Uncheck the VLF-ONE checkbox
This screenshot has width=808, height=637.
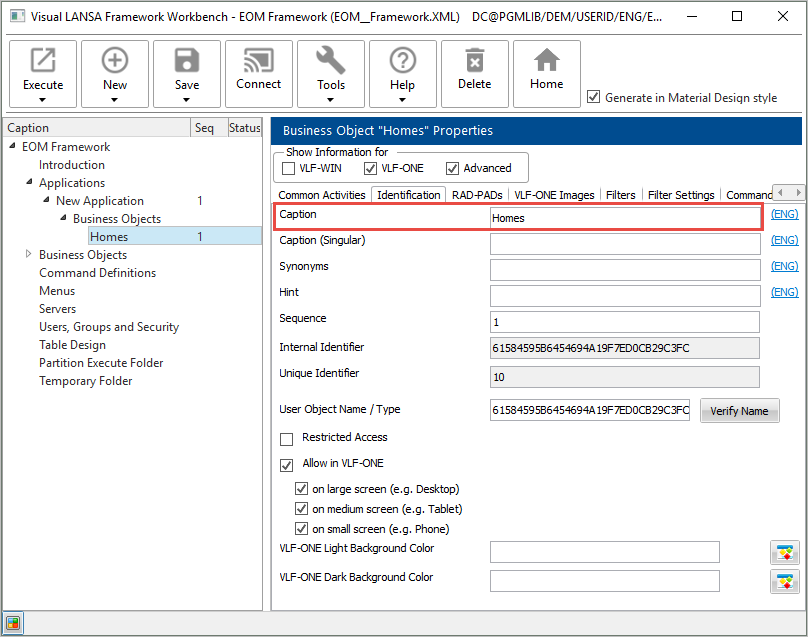[370, 169]
